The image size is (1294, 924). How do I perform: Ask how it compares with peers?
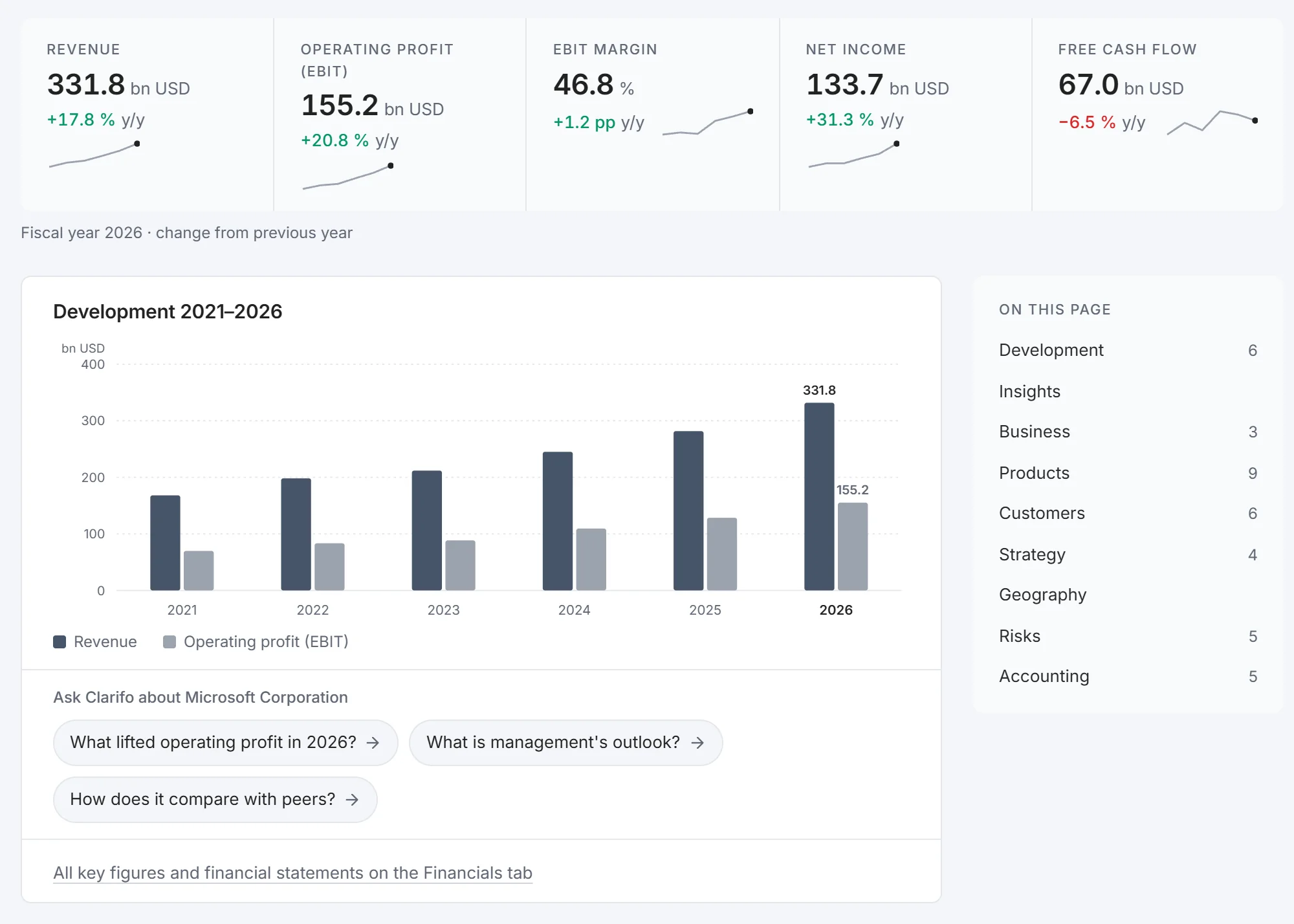(215, 800)
